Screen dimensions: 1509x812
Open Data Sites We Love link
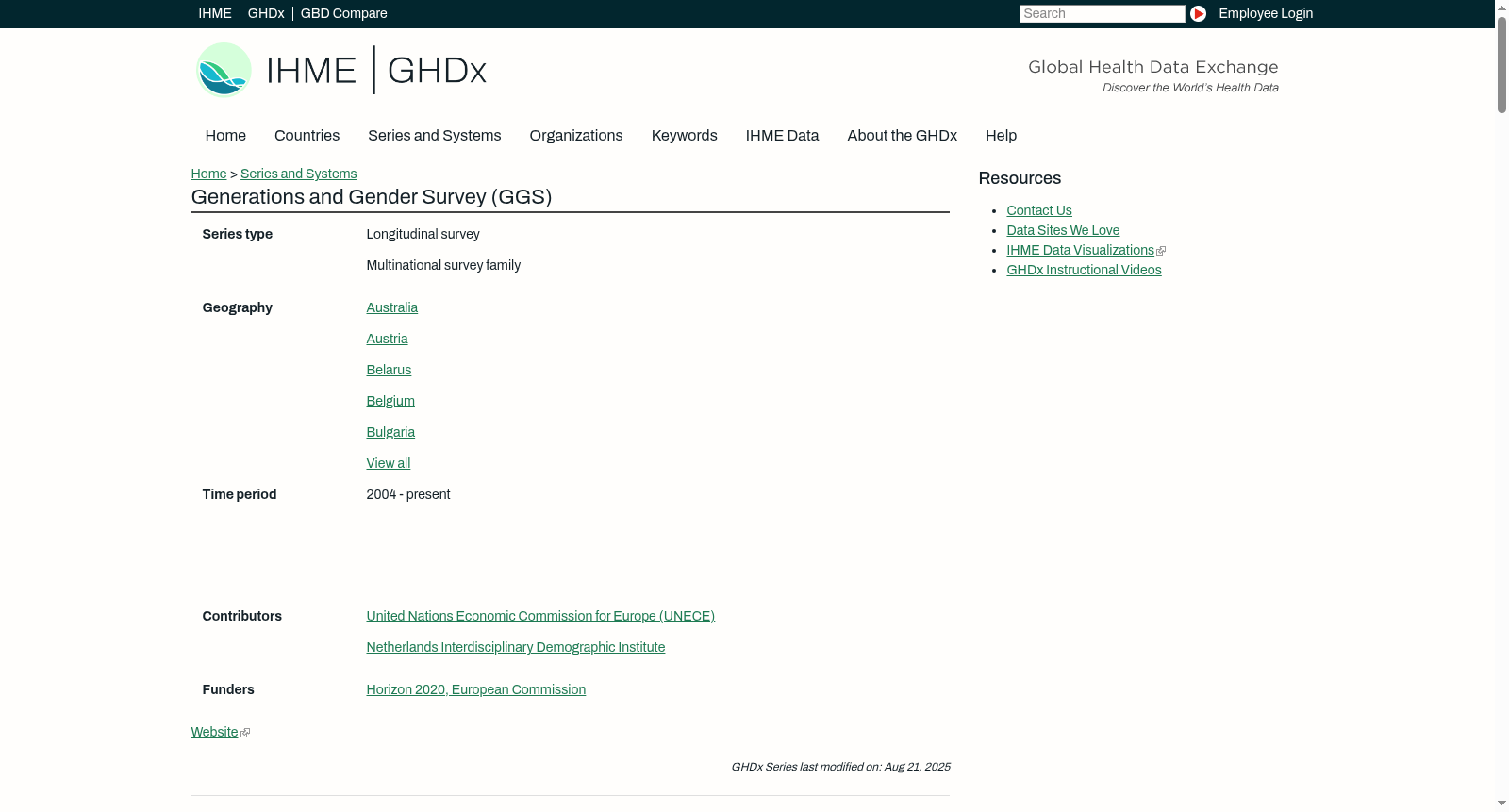1063,230
